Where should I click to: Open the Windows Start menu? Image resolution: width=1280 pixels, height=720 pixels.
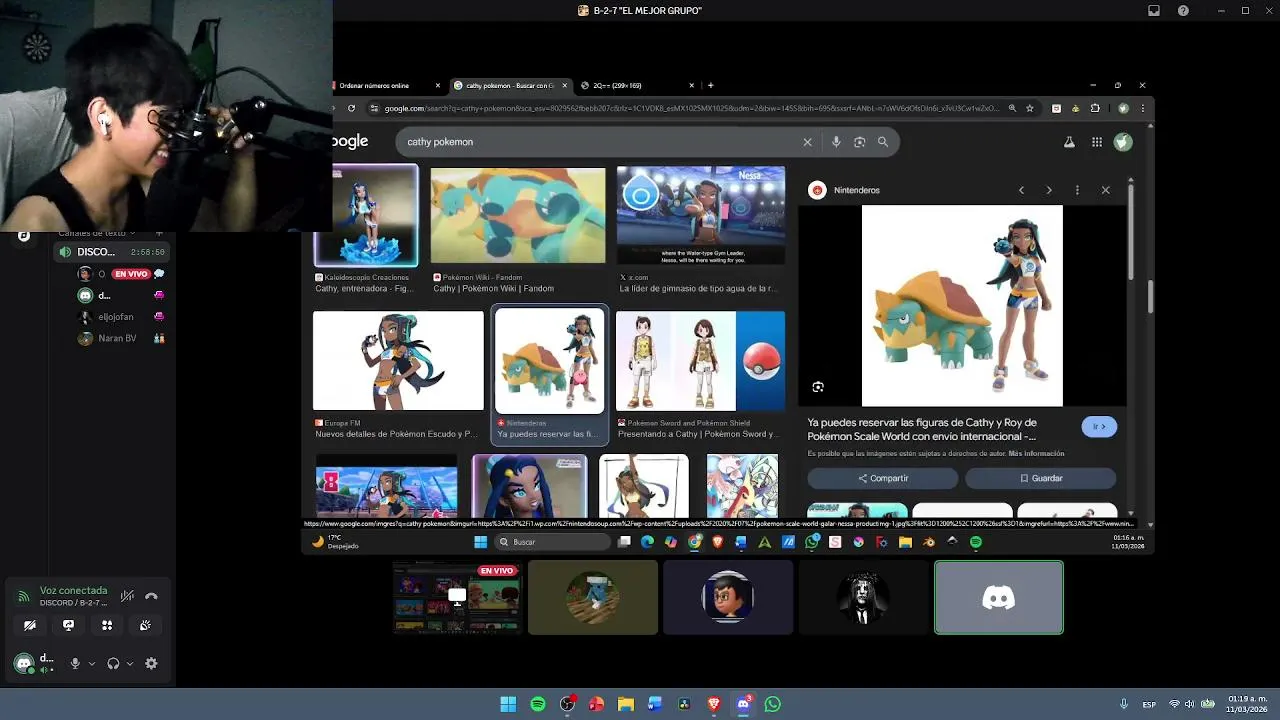pos(508,704)
